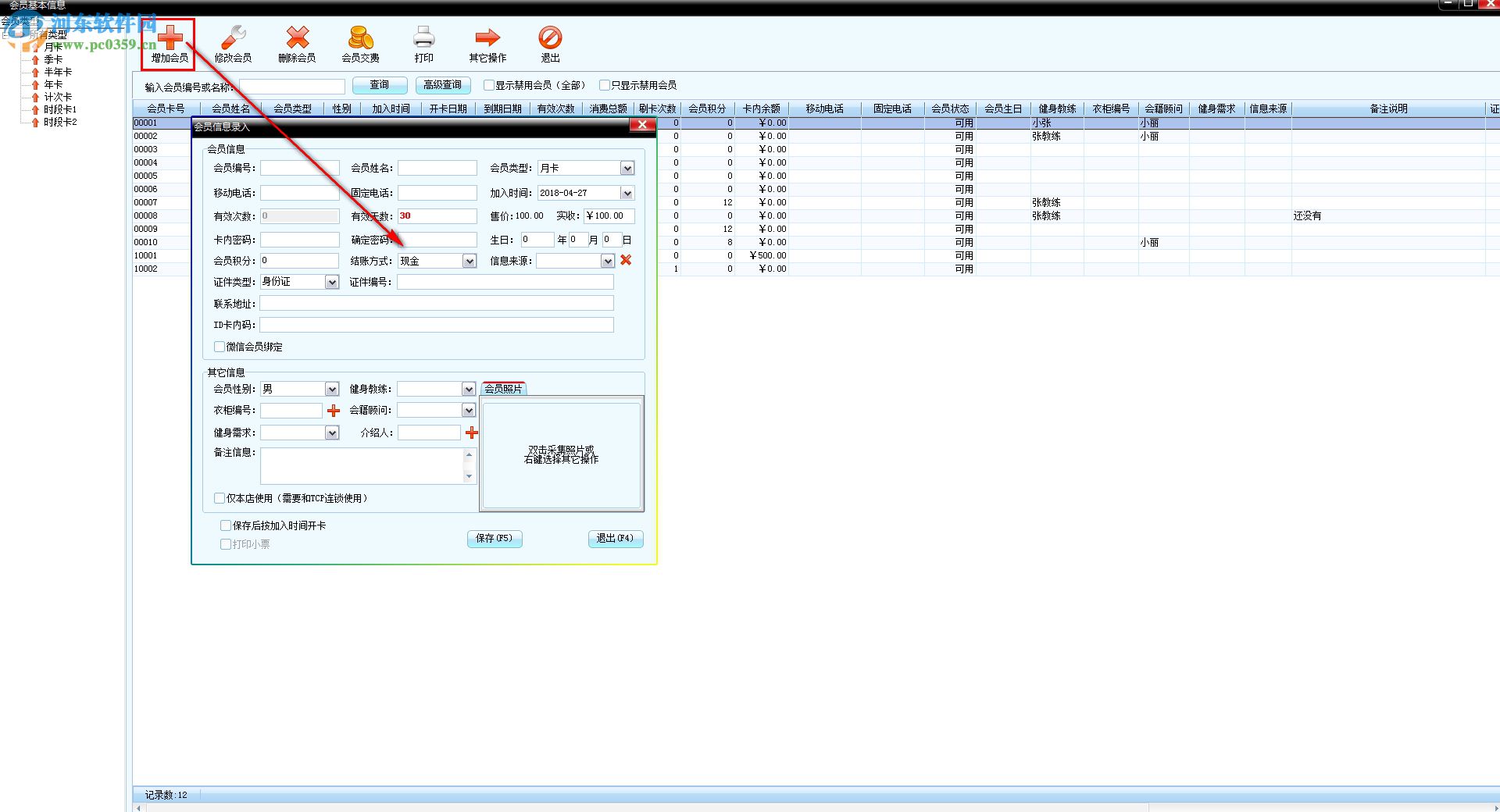Click red plus beside 衣柜编号 field
1500x812 pixels.
334,411
